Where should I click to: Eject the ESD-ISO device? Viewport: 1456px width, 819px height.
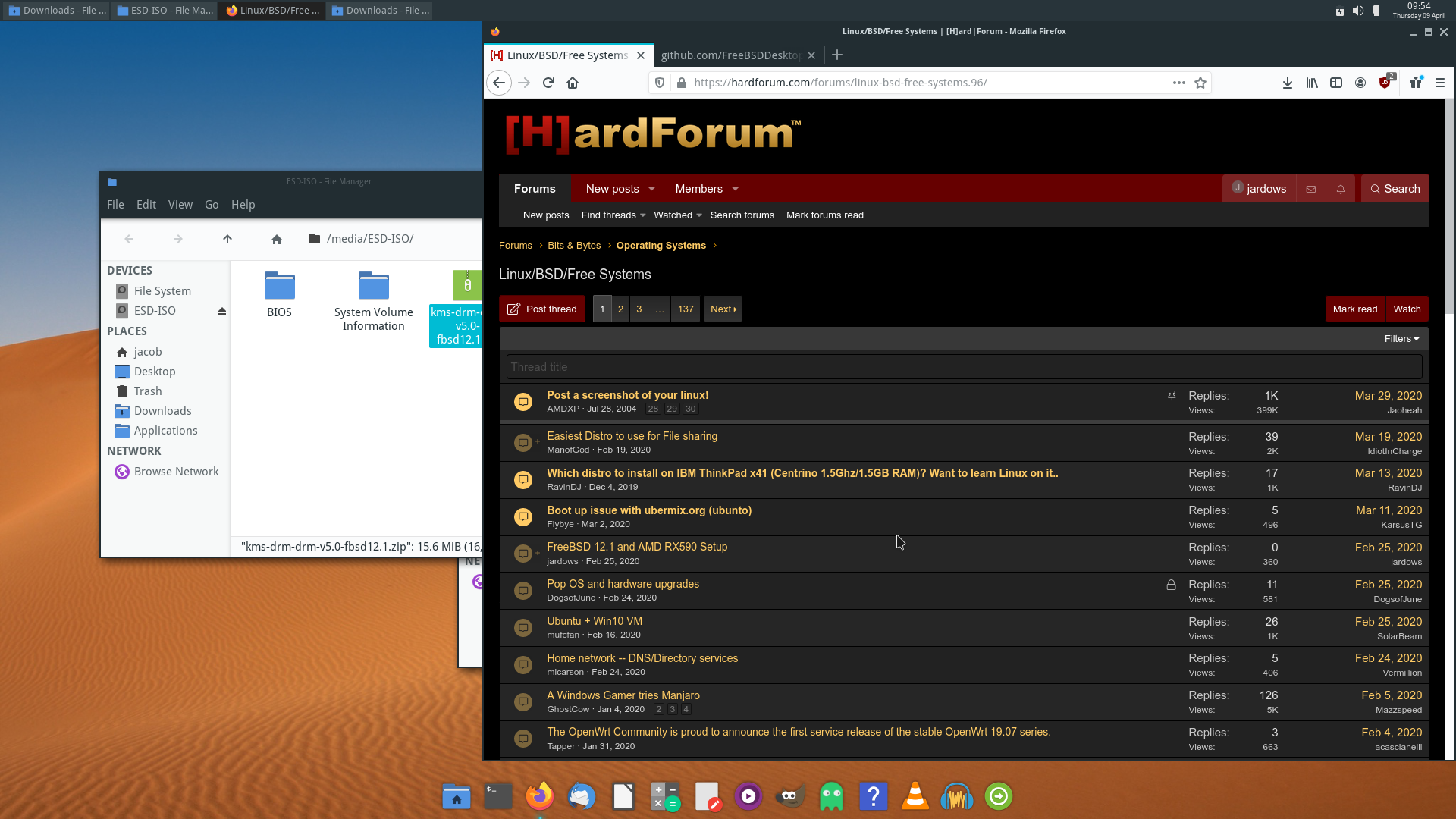[222, 311]
